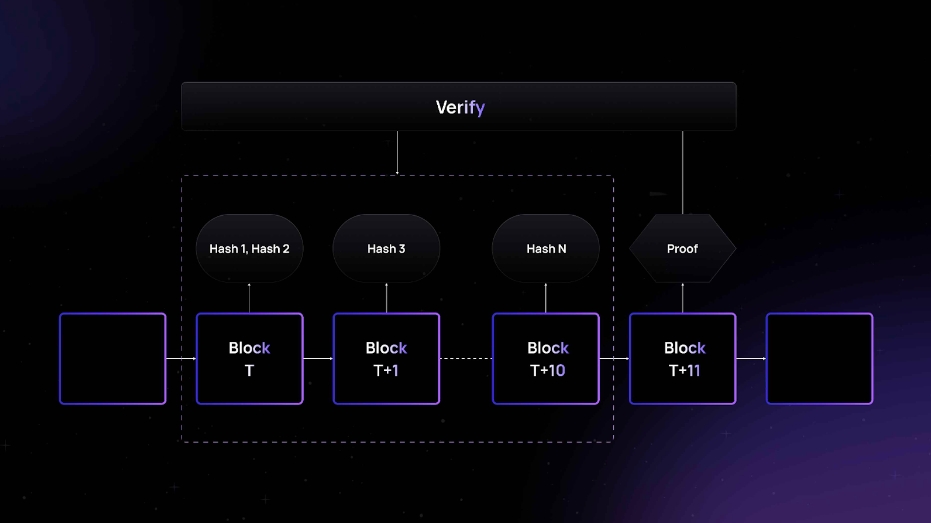Click the arrow from Block T+10 to Hash N
Viewport: 931px width, 523px height.
click(x=546, y=298)
